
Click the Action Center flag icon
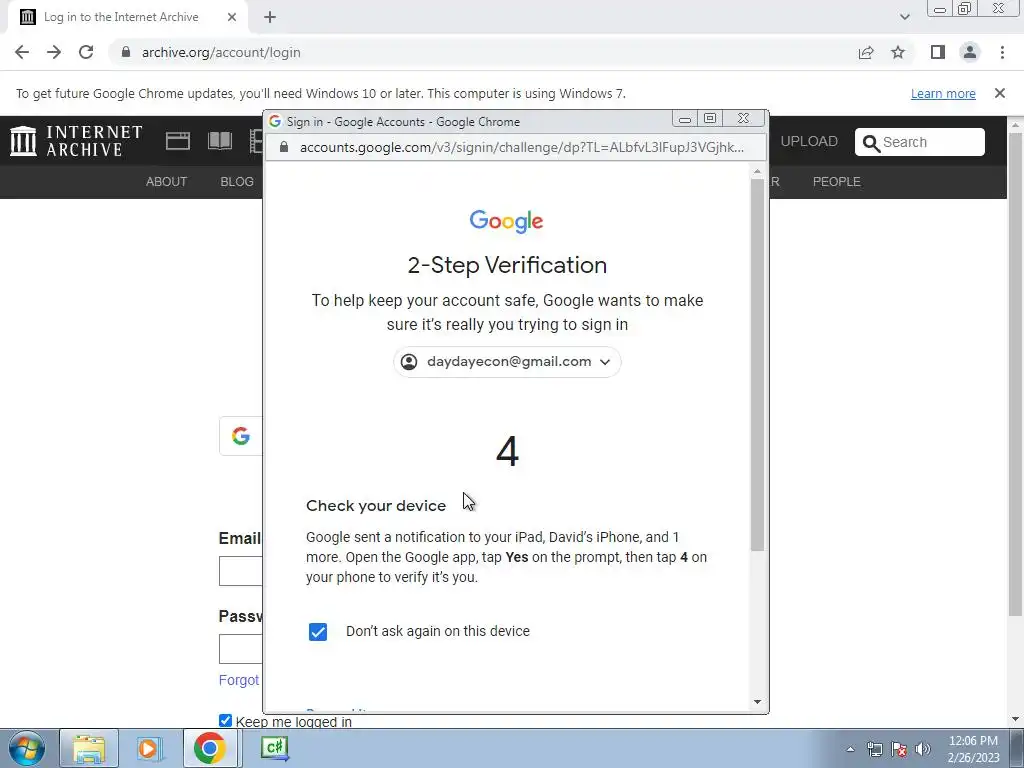pos(899,749)
